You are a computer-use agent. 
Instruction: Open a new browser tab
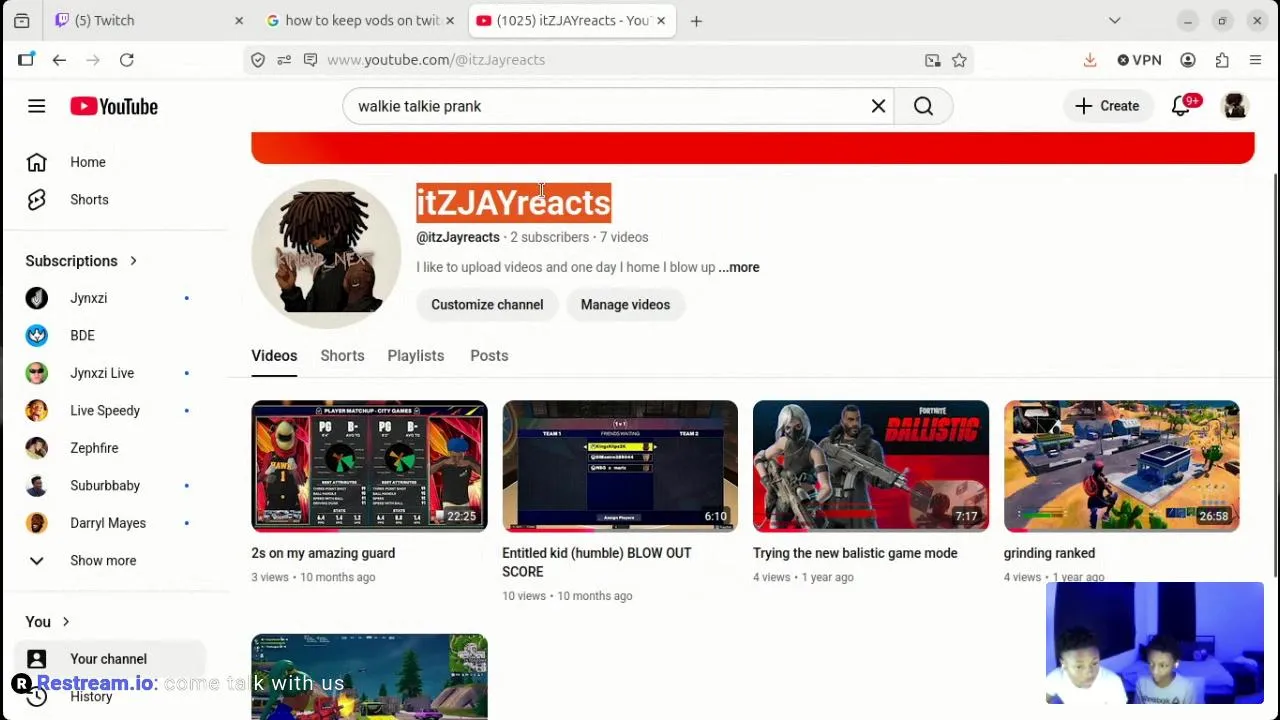[x=696, y=20]
